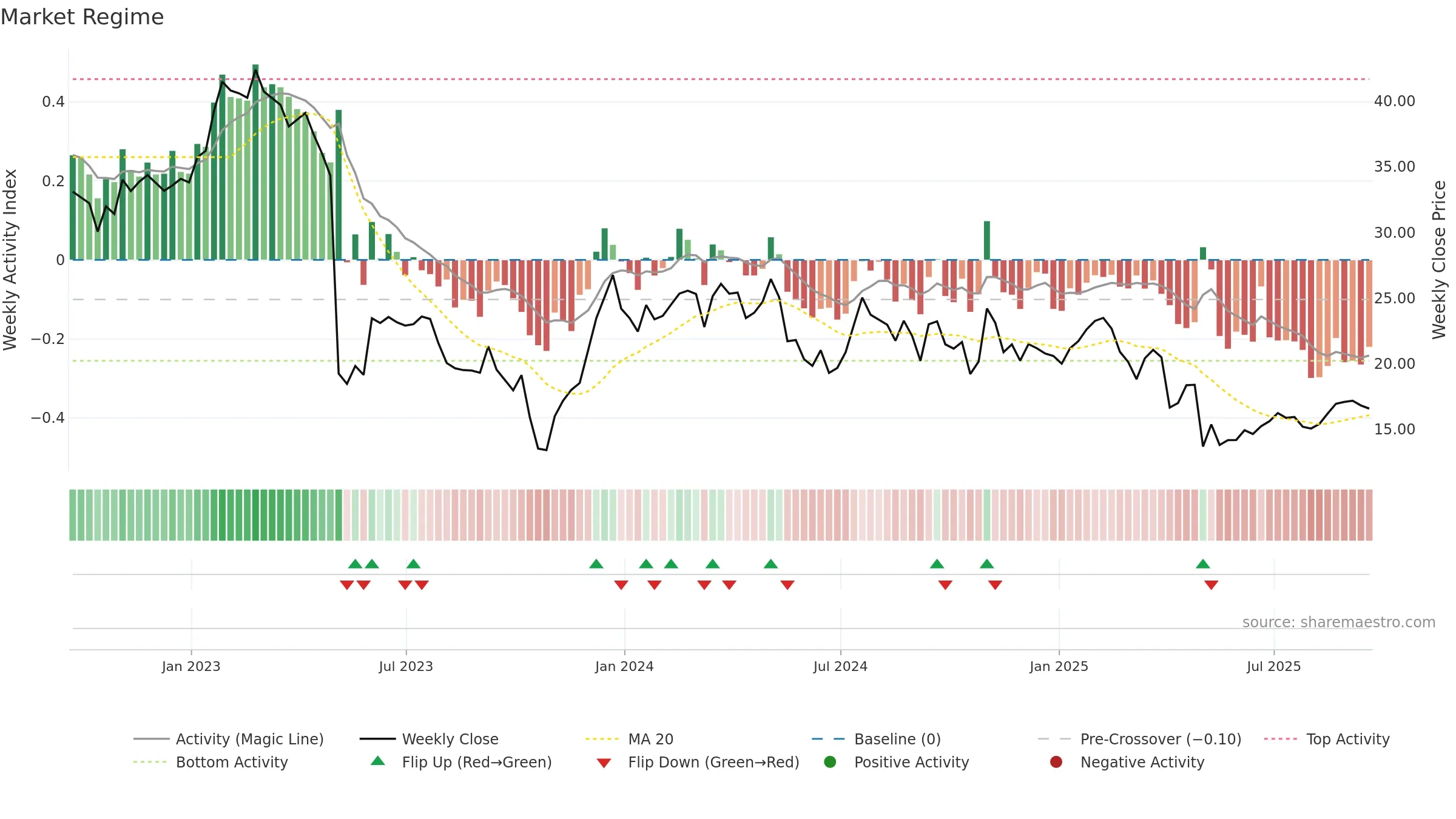This screenshot has height=819, width=1456.
Task: Click the Jul 2024 x-axis label
Action: (840, 666)
